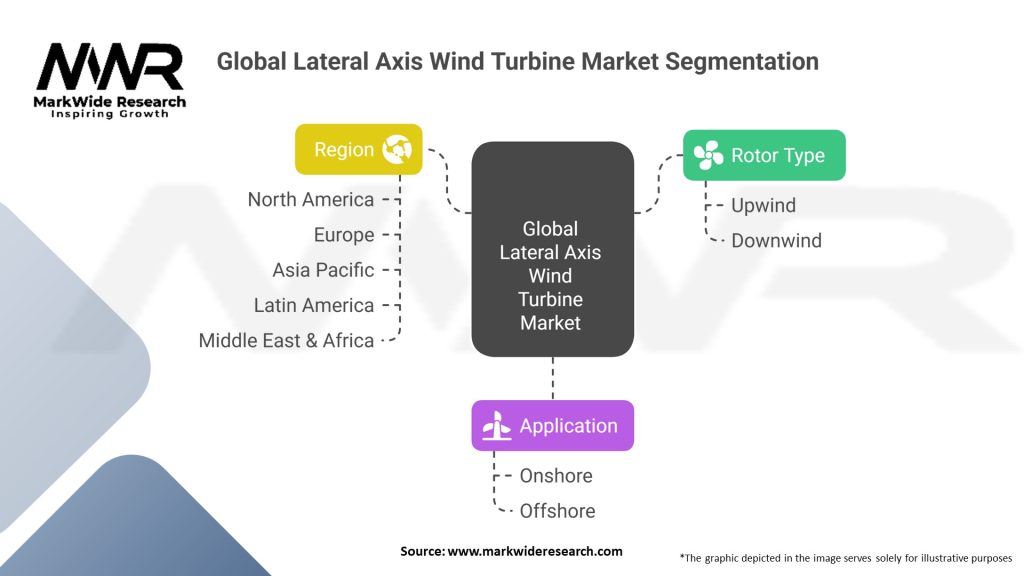This screenshot has height=576, width=1024.
Task: Click the chart title heading text
Action: [x=517, y=61]
